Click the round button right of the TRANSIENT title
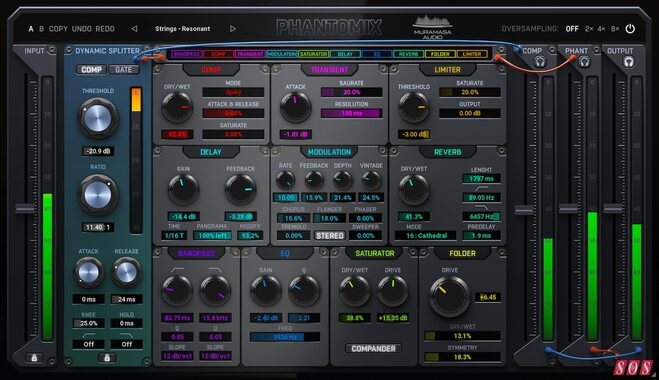Viewport: 659px width, 380px height. [382, 68]
